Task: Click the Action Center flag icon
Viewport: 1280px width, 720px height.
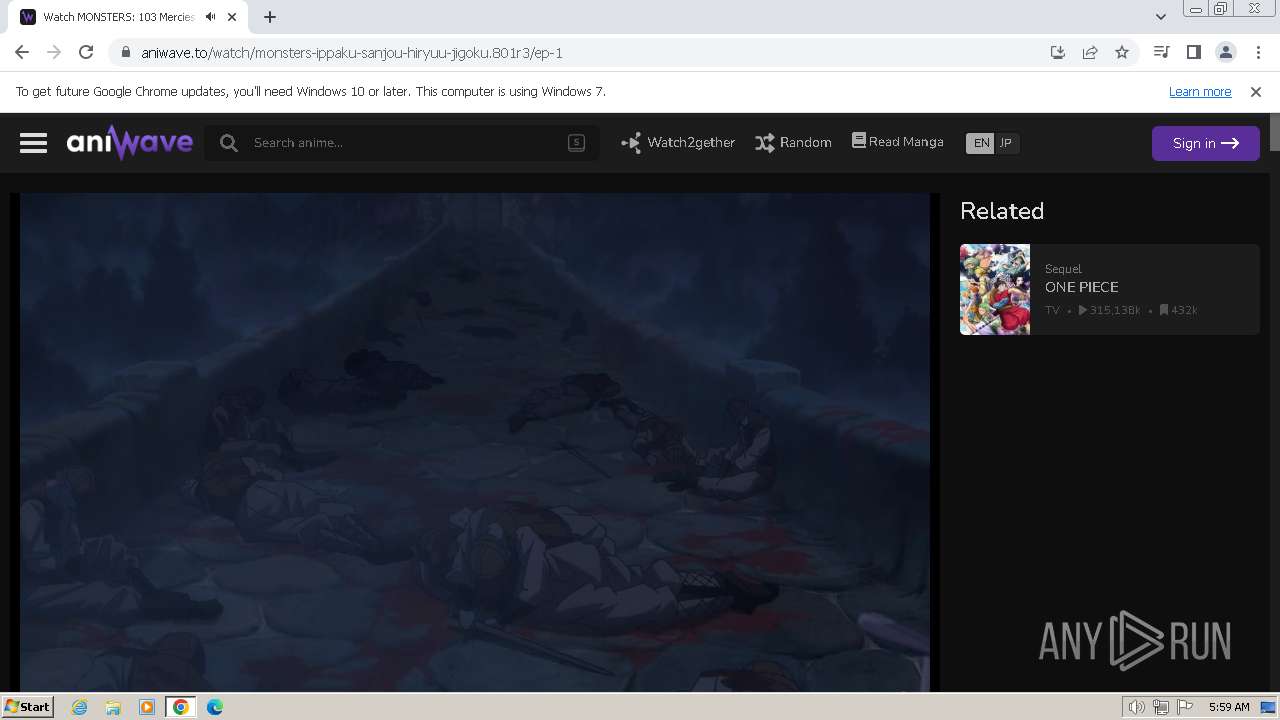Action: coord(1185,707)
